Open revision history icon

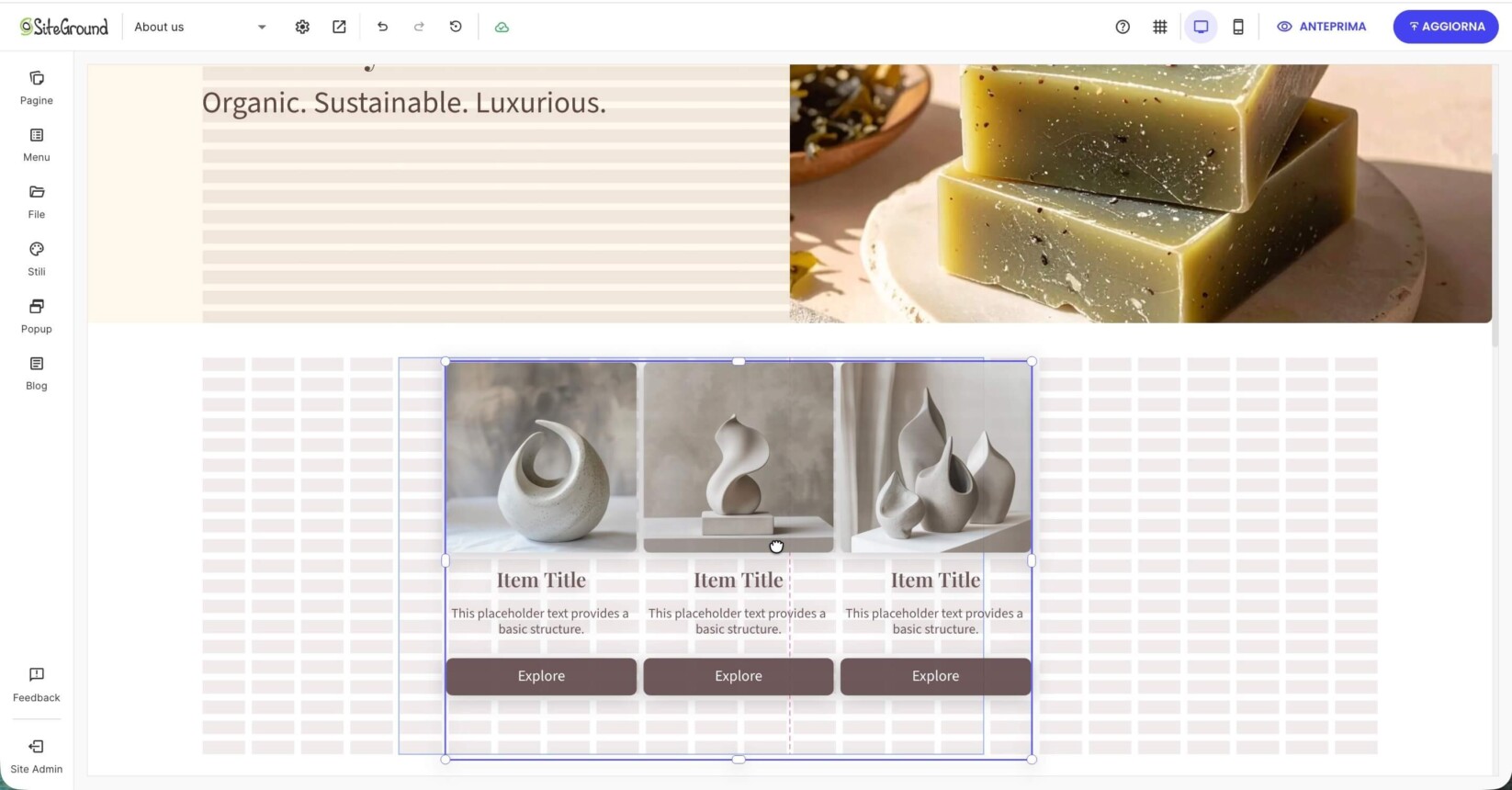click(x=456, y=27)
